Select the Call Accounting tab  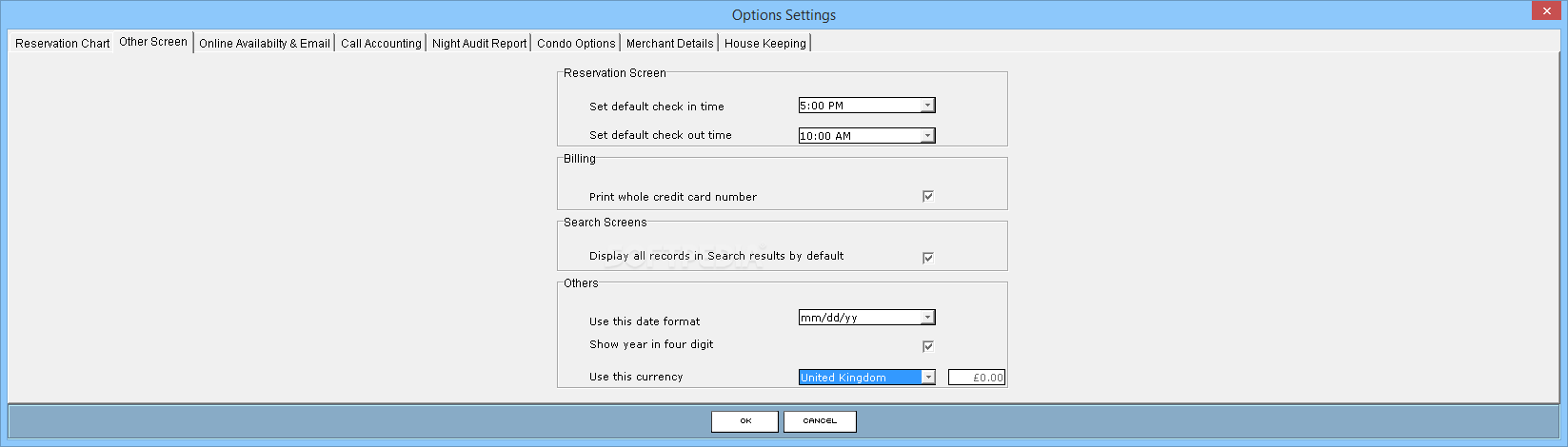(381, 43)
